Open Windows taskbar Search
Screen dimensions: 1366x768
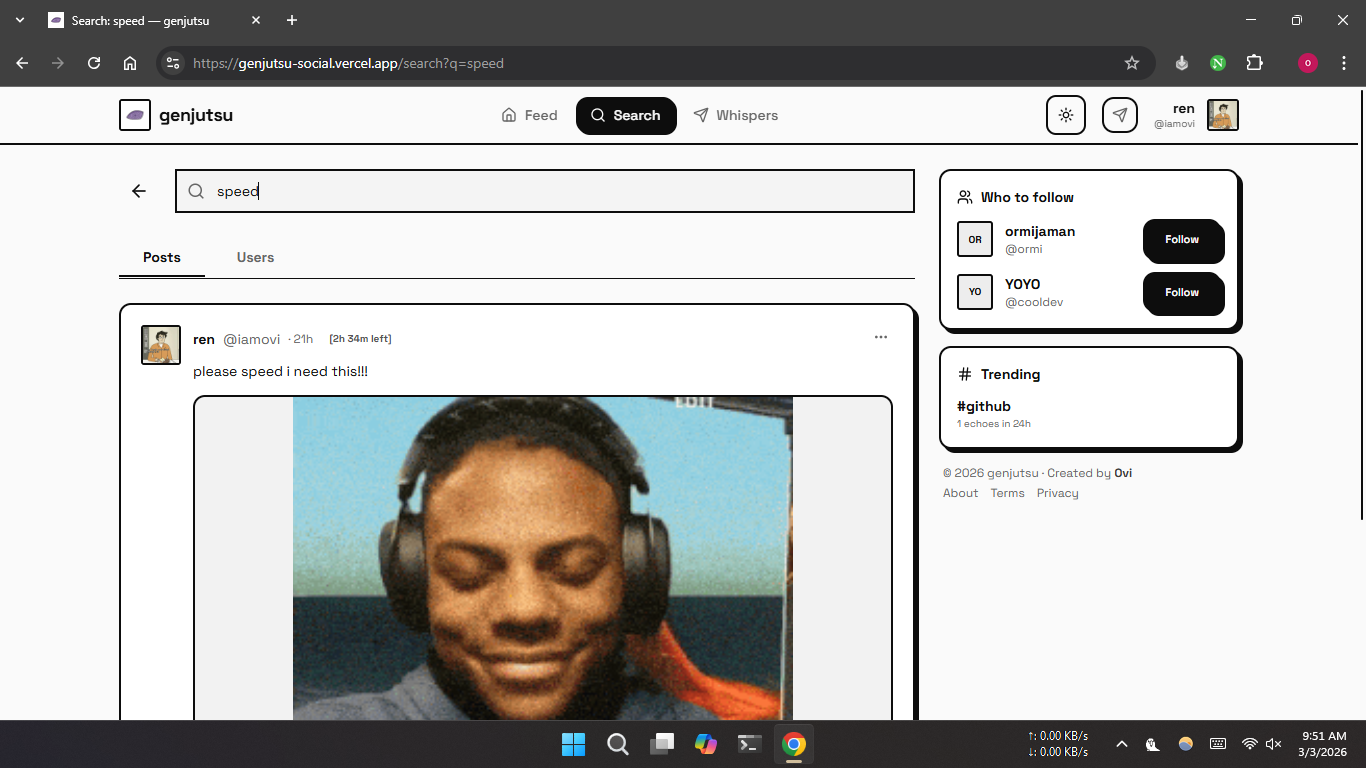[618, 744]
